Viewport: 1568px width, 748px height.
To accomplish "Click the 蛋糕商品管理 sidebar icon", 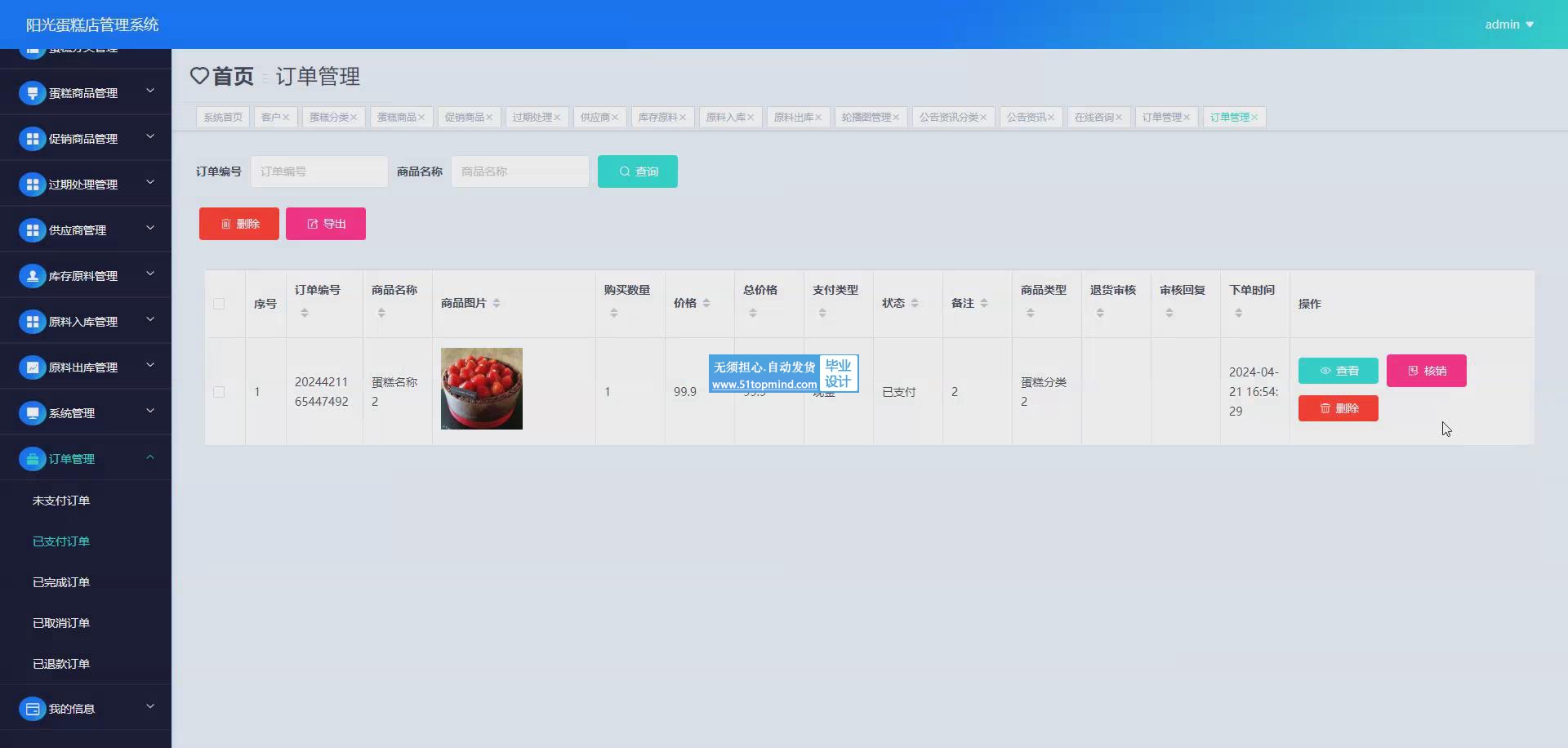I will [x=32, y=93].
